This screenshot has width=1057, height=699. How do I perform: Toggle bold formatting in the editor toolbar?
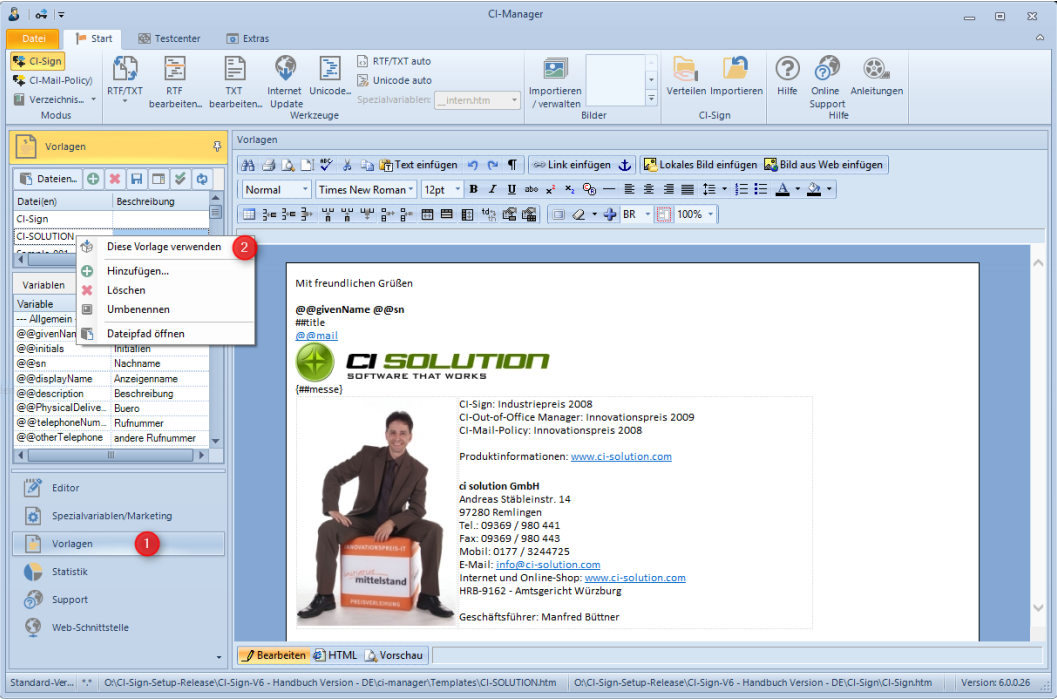coord(474,189)
